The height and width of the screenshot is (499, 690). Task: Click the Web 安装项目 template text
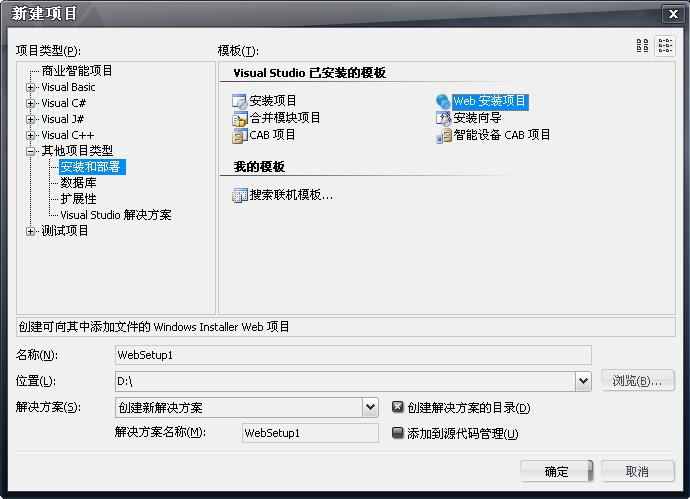coord(490,101)
